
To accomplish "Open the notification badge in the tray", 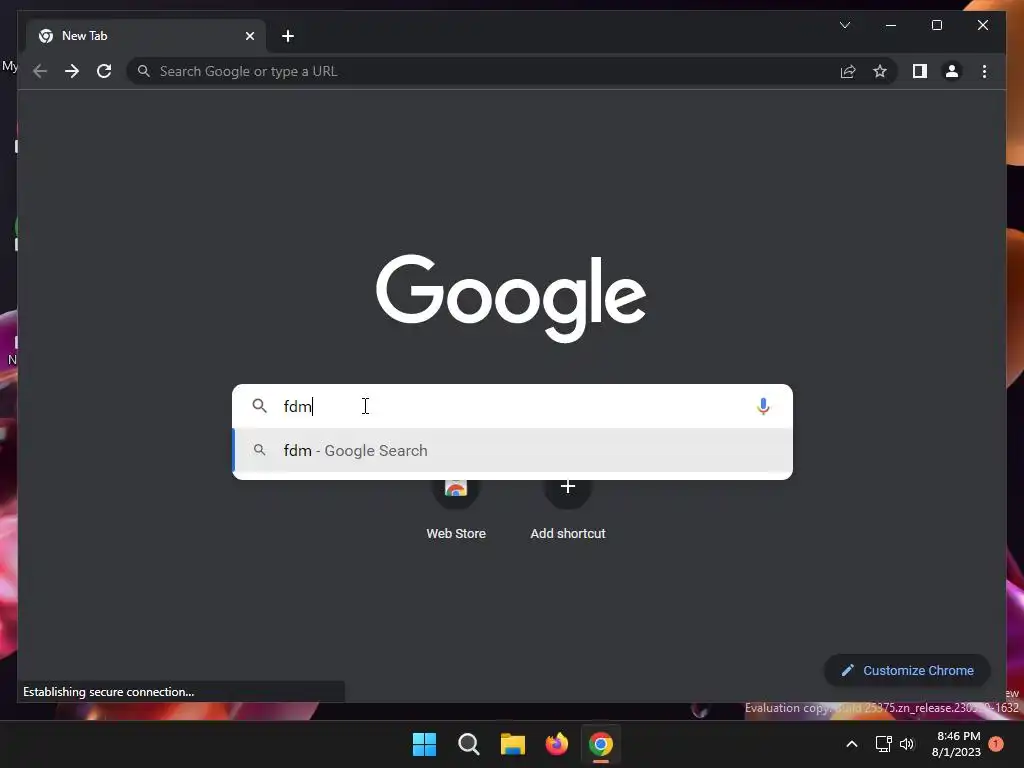I will click(x=996, y=744).
